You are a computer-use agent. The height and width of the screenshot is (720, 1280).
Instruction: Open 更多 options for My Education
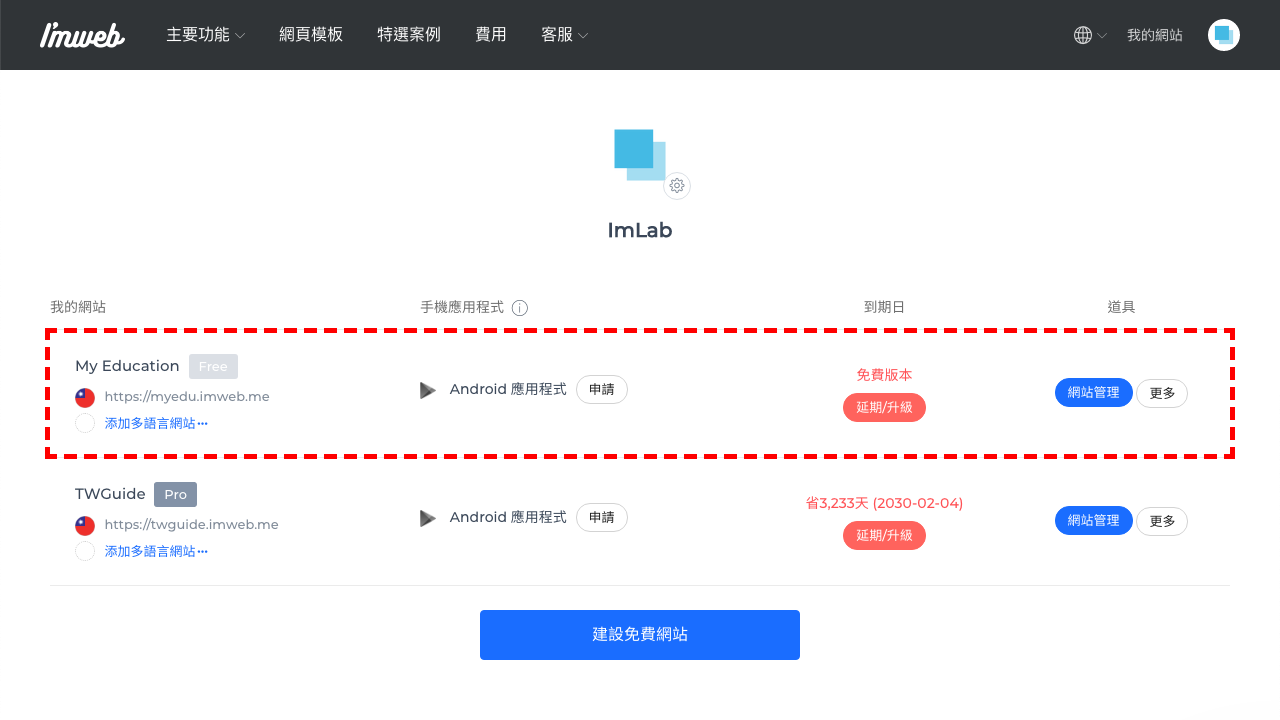(x=1162, y=393)
